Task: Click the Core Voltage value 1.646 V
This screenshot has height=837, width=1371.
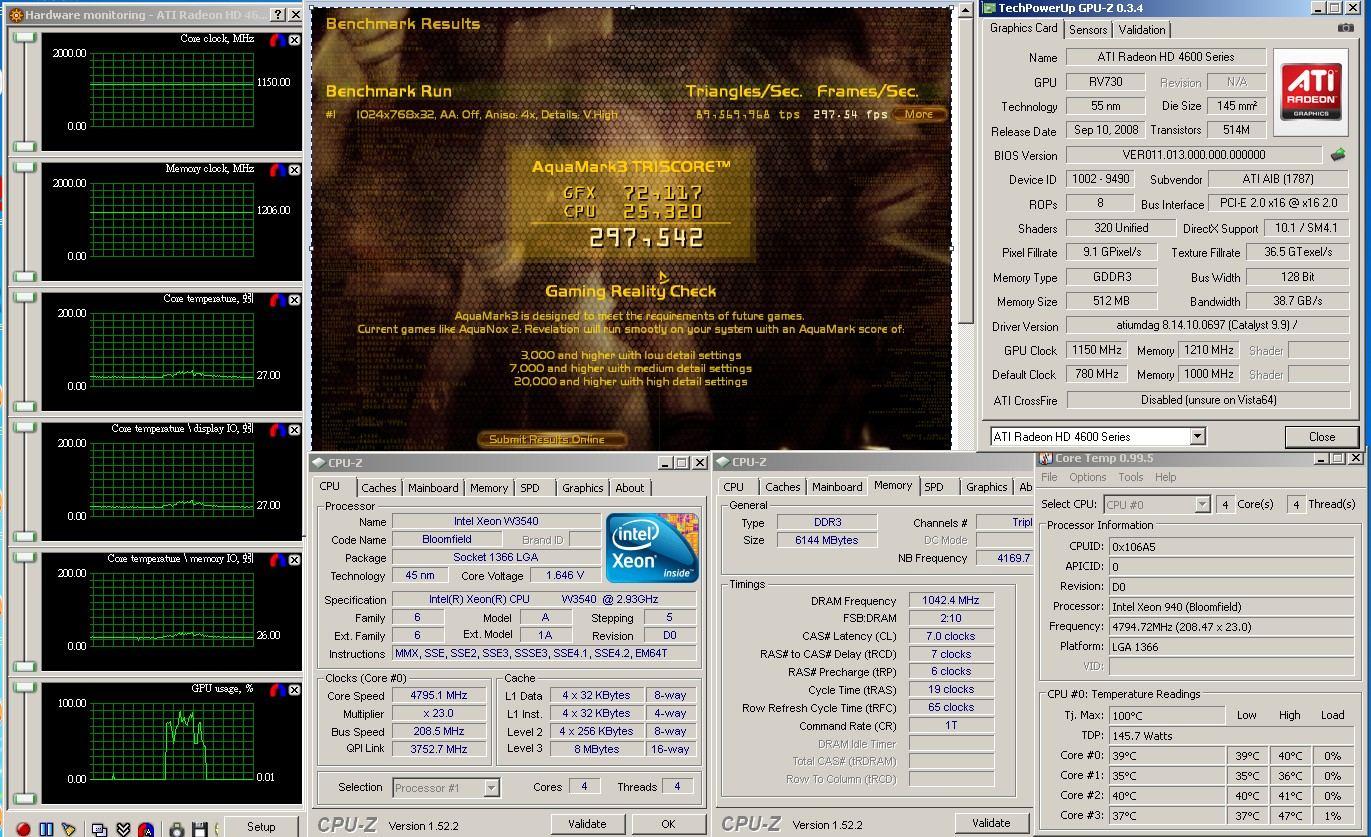Action: click(x=565, y=575)
